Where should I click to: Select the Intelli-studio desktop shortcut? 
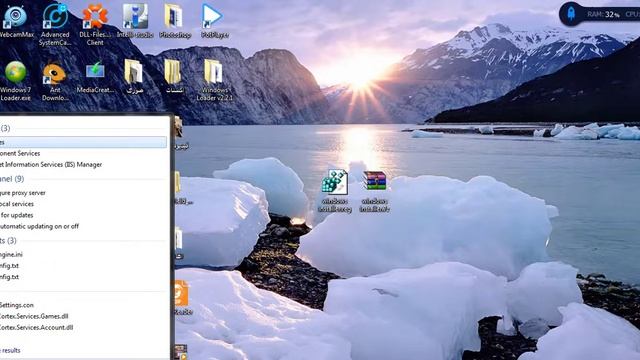coord(135,21)
